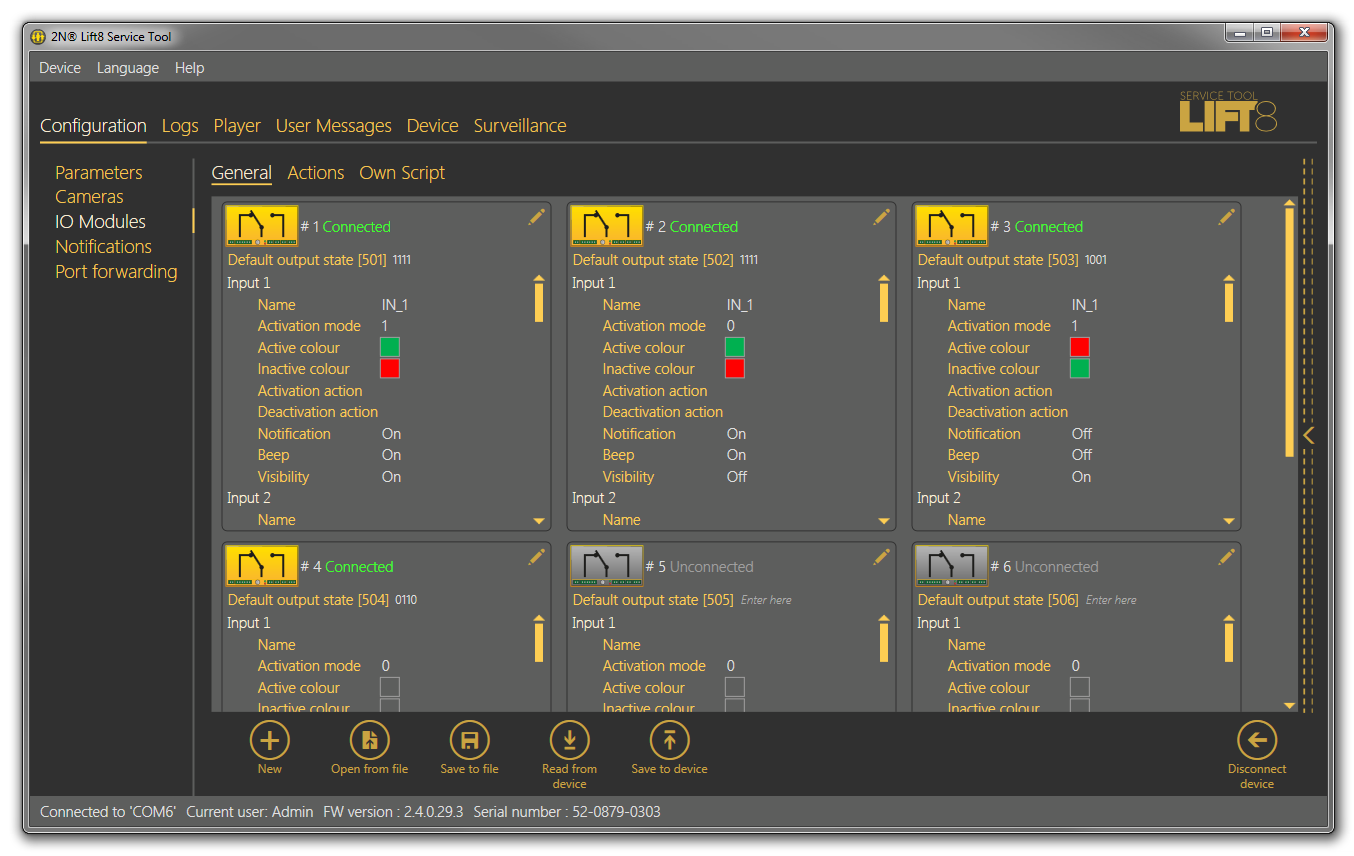1354x856 pixels.
Task: Select Port forwarding in the sidebar
Action: pyautogui.click(x=116, y=272)
